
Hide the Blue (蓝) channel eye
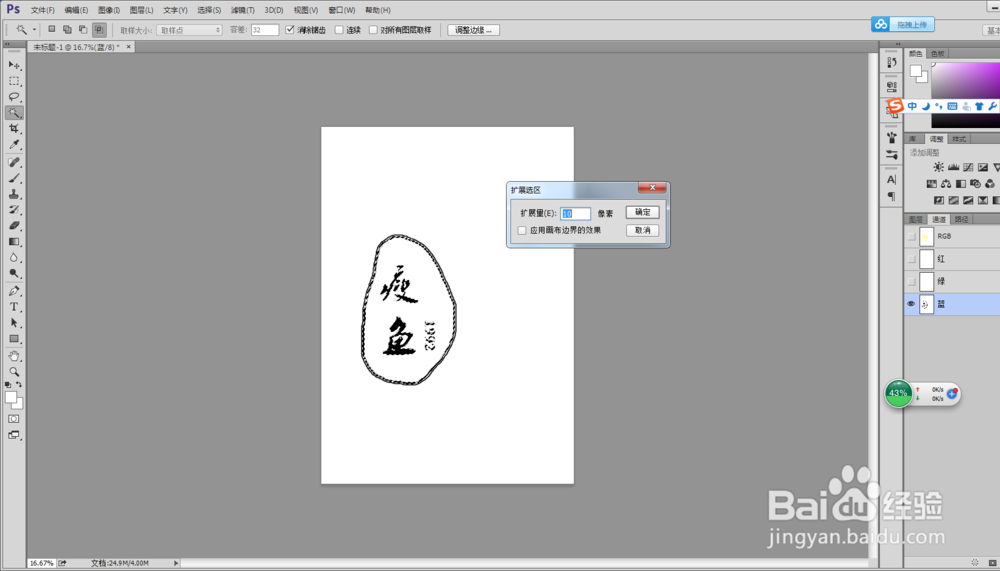tap(911, 304)
